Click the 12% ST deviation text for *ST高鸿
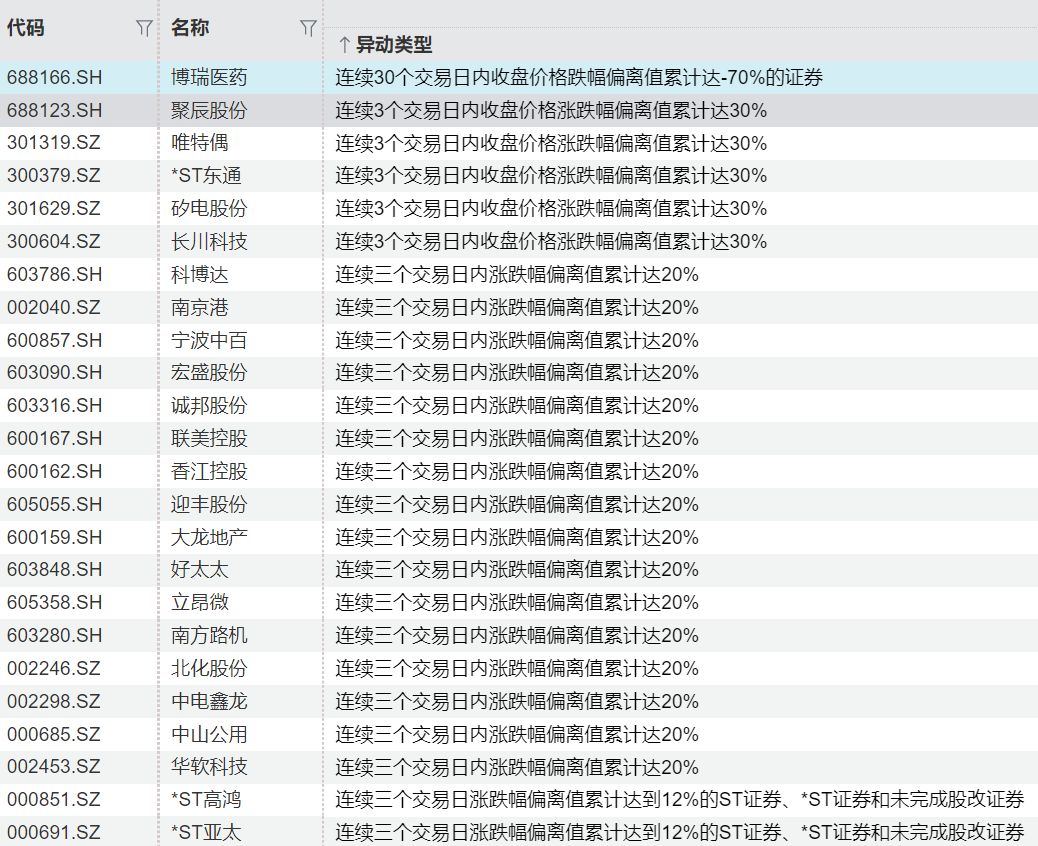 (680, 800)
